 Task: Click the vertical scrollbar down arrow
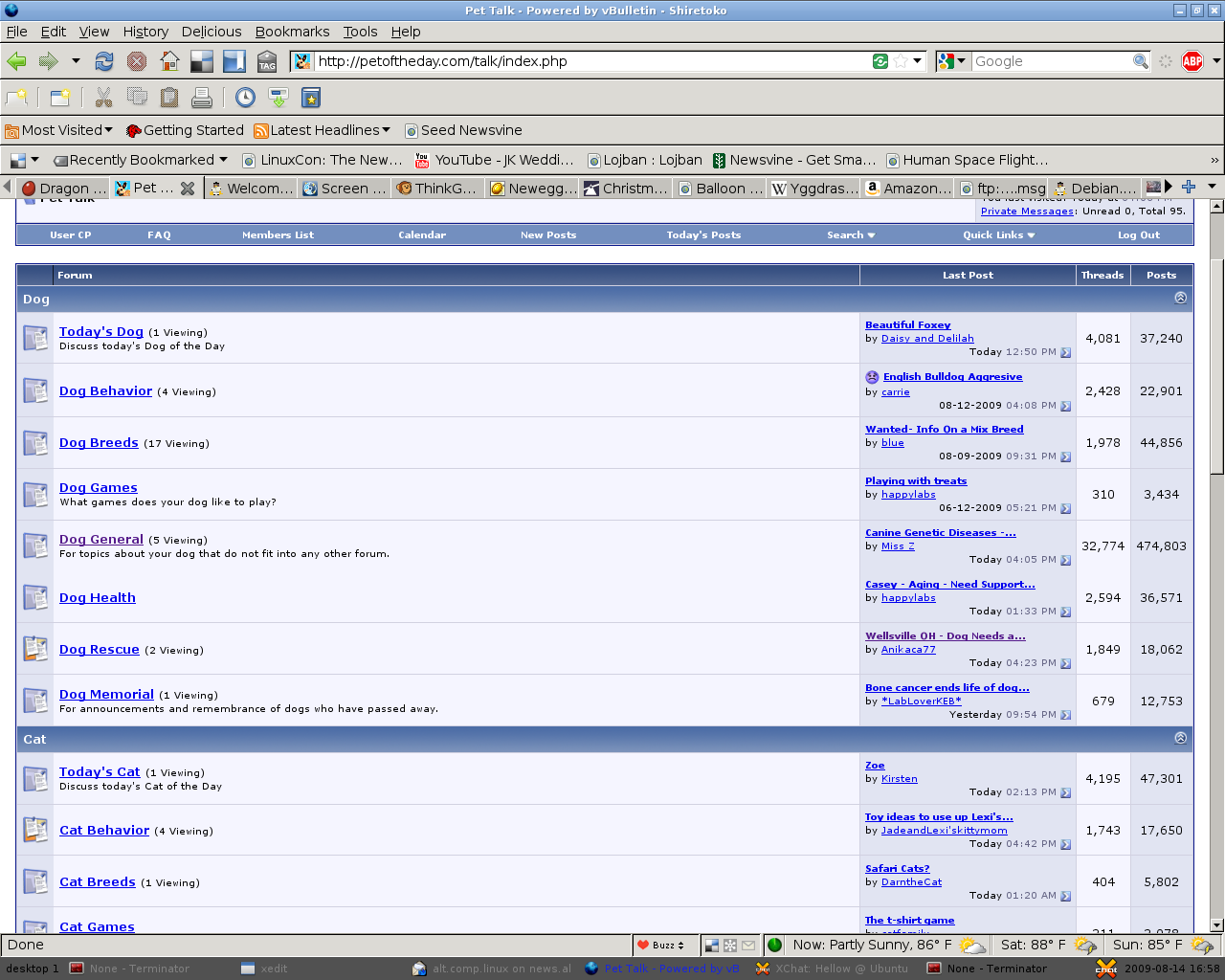1216,925
